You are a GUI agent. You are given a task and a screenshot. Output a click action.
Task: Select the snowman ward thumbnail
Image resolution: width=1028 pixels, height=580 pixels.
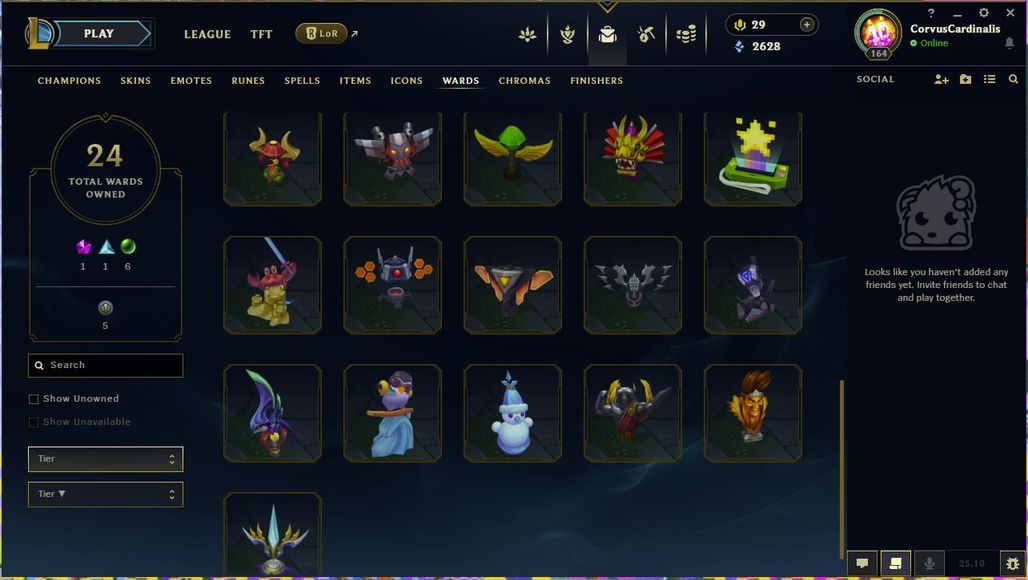pyautogui.click(x=513, y=414)
